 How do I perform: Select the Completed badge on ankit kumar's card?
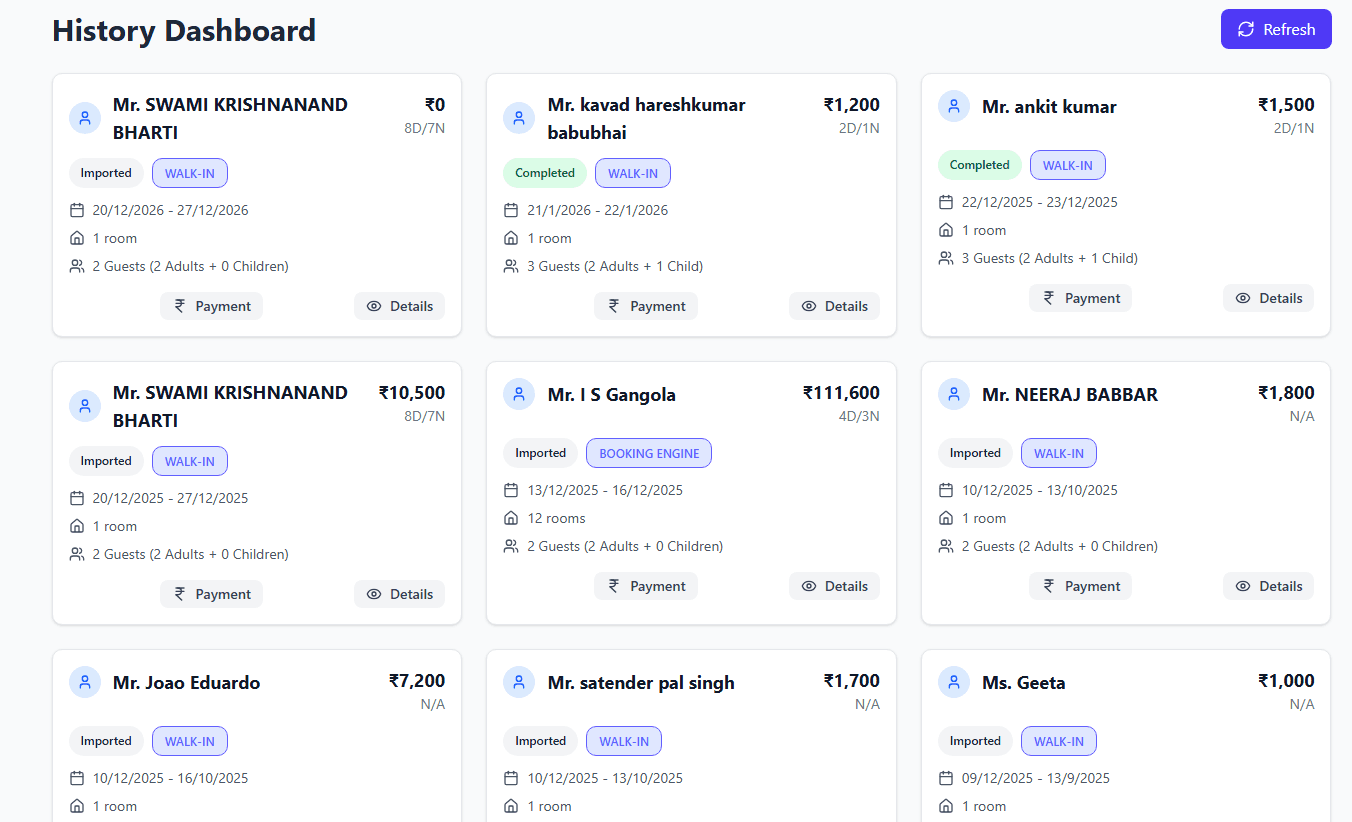[979, 164]
